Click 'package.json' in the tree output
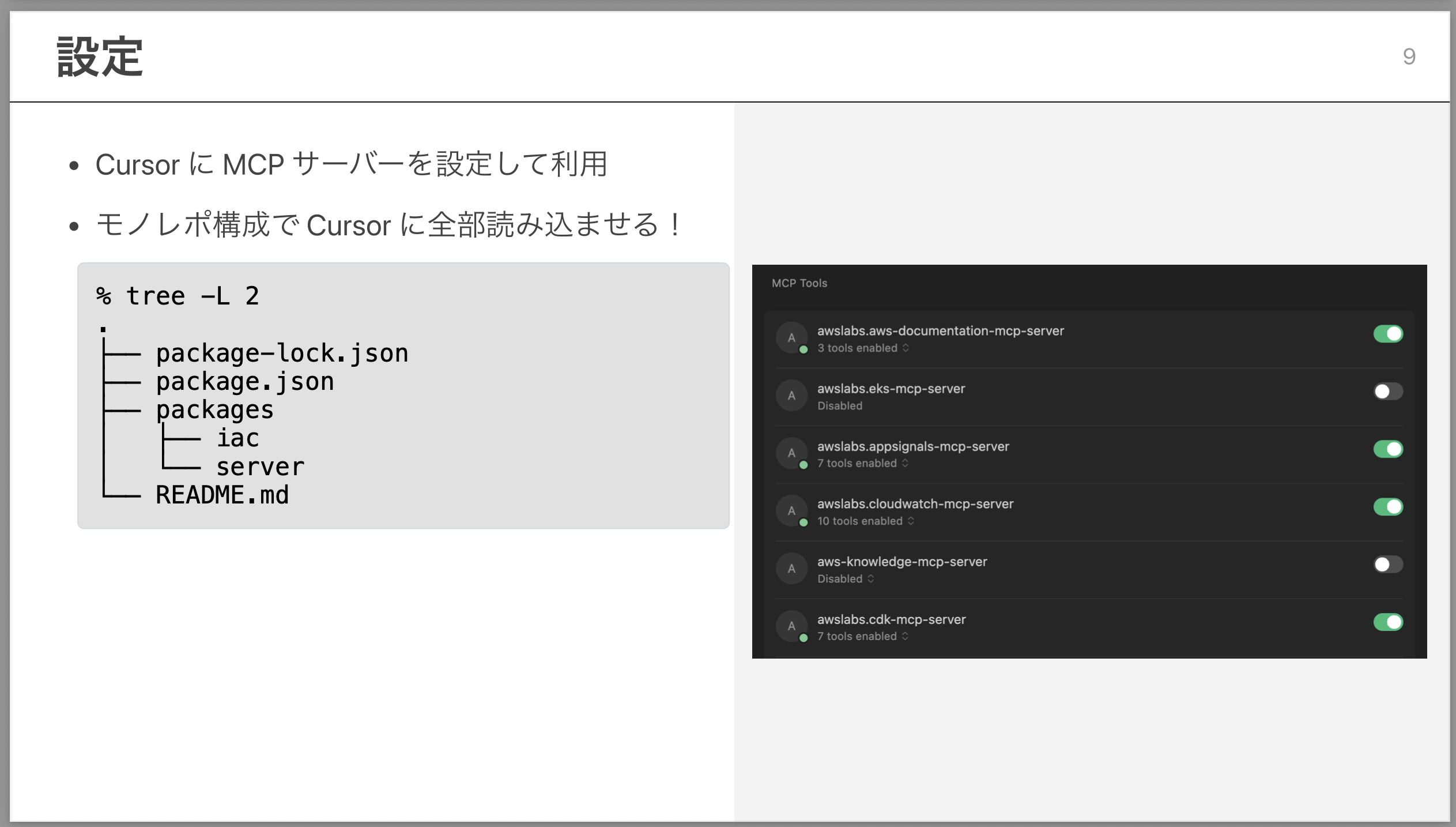1456x827 pixels. [245, 381]
